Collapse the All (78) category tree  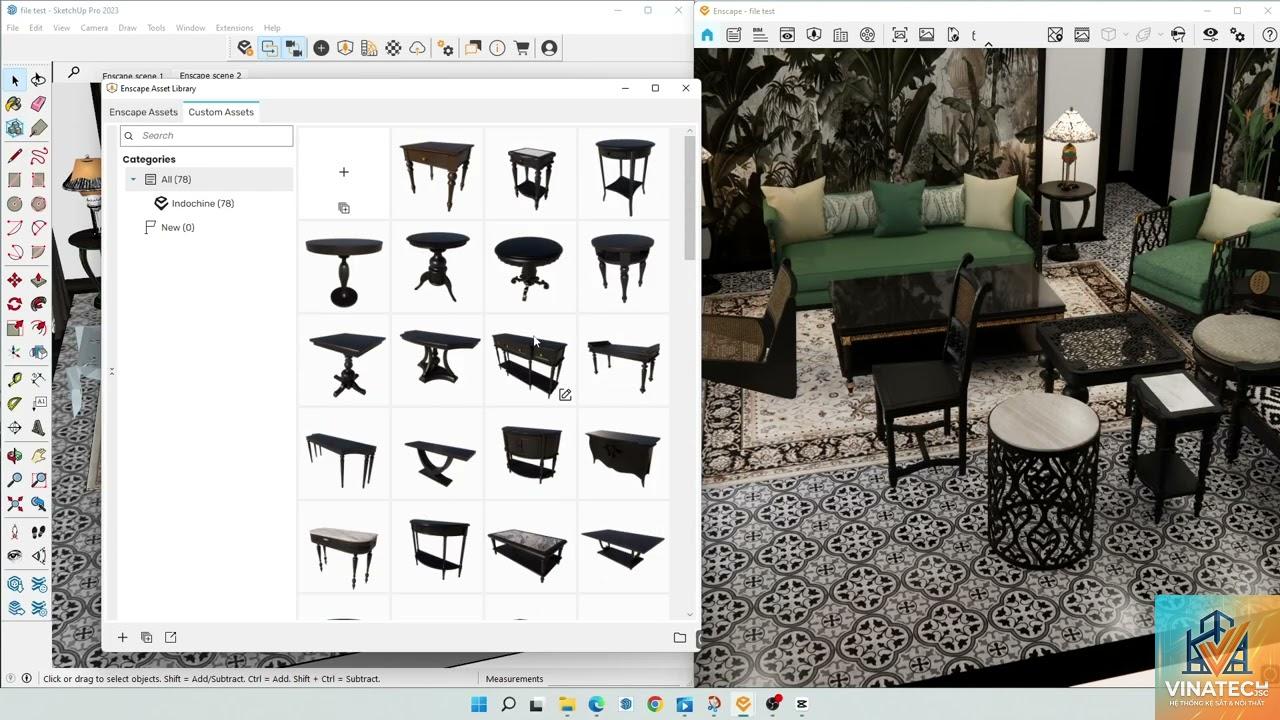(133, 180)
